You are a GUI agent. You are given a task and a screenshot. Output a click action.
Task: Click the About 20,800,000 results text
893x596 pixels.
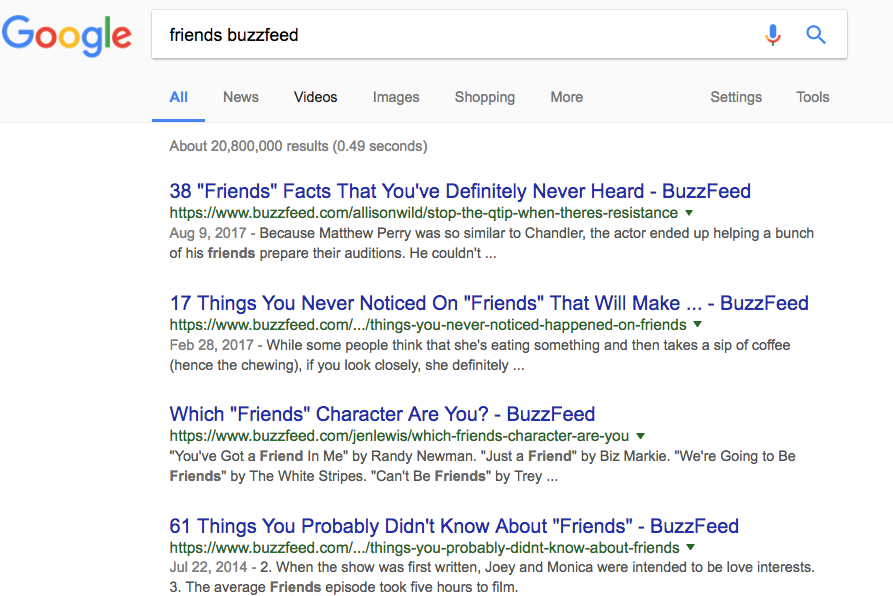click(298, 146)
